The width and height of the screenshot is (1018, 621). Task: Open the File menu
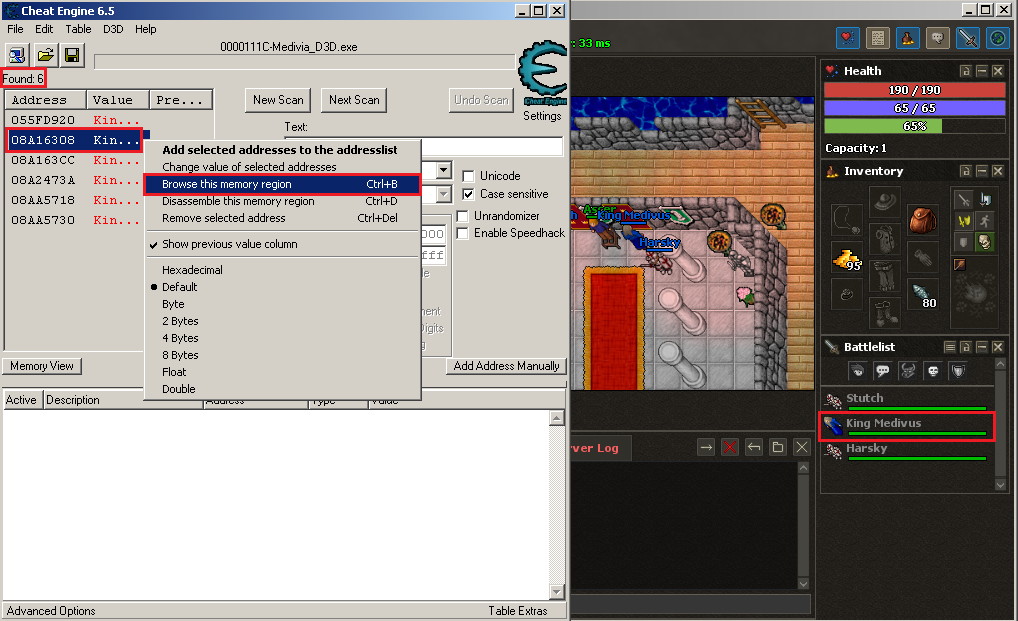coord(15,29)
